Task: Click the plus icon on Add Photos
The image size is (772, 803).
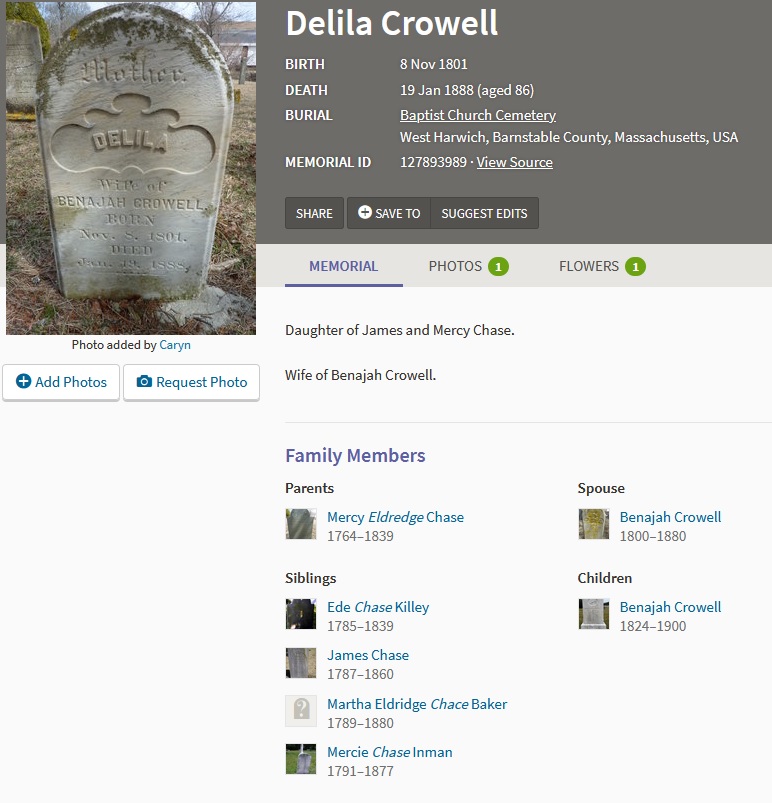Action: pyautogui.click(x=24, y=381)
